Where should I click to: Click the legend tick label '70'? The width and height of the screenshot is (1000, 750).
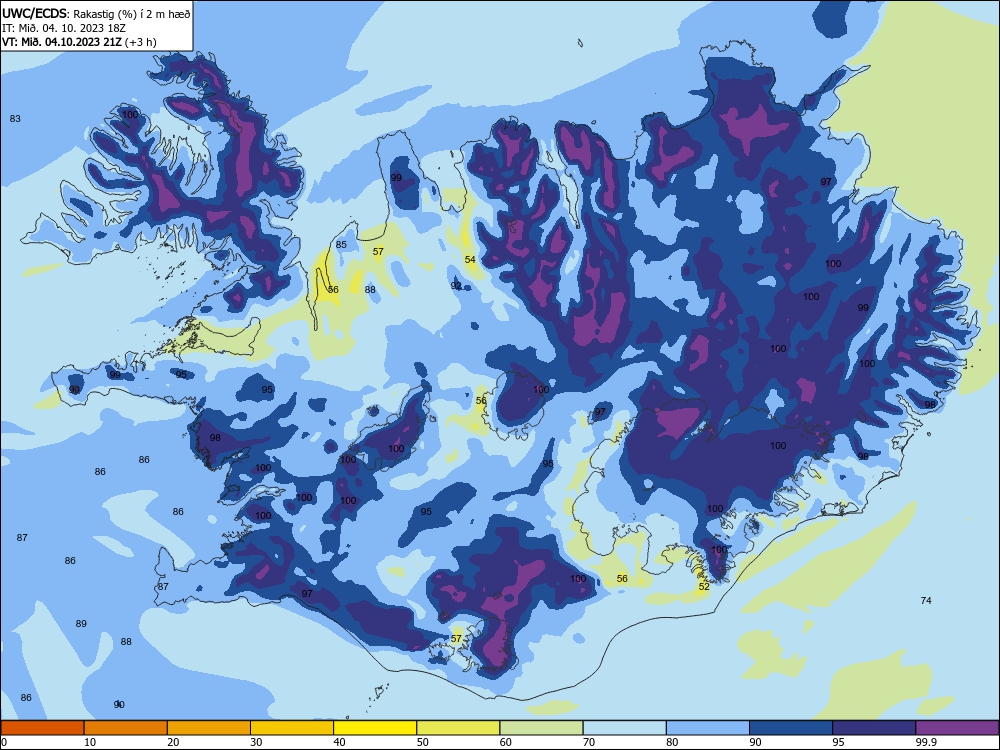pyautogui.click(x=589, y=742)
